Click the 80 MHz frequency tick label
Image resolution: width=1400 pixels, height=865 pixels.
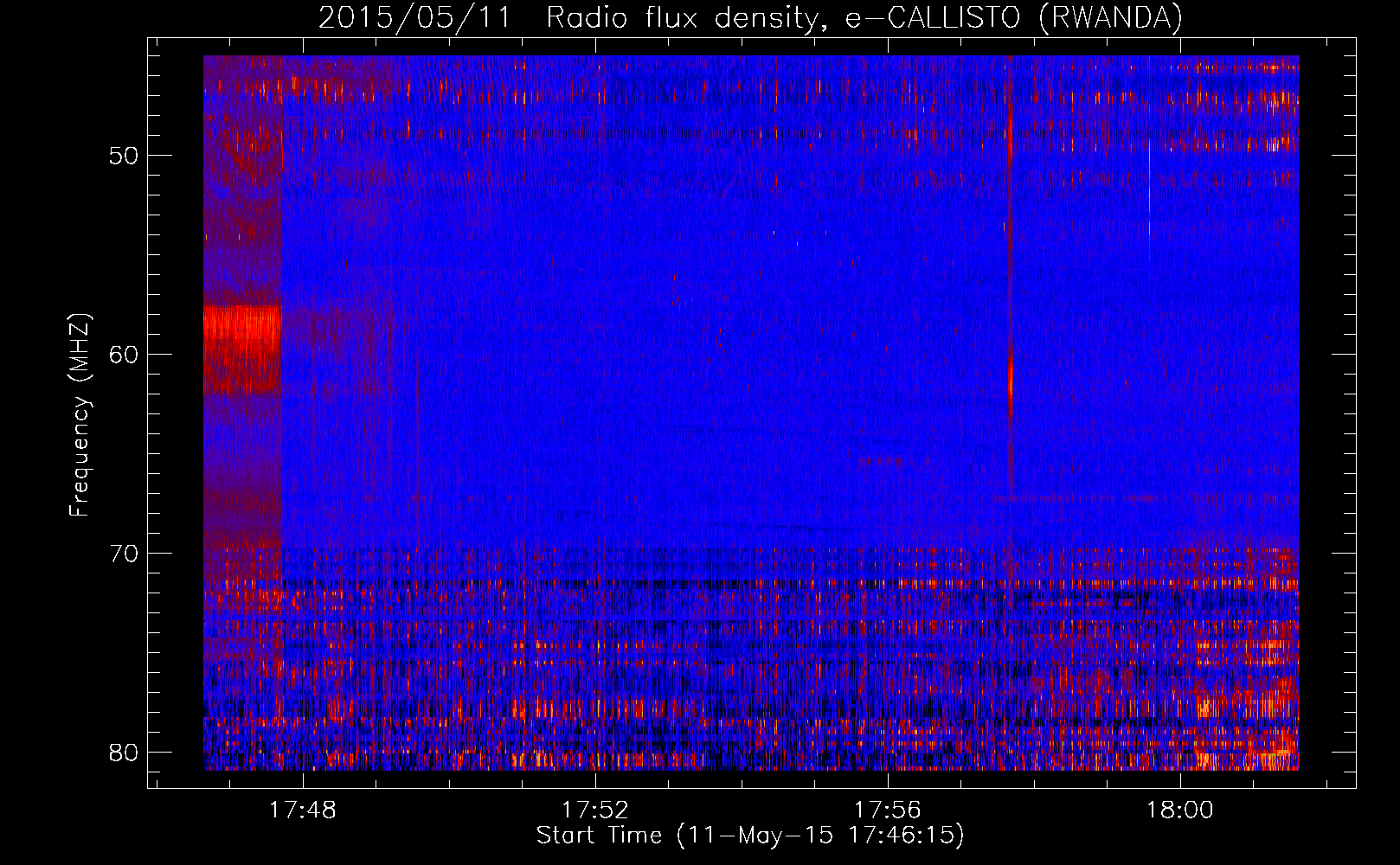pos(125,752)
